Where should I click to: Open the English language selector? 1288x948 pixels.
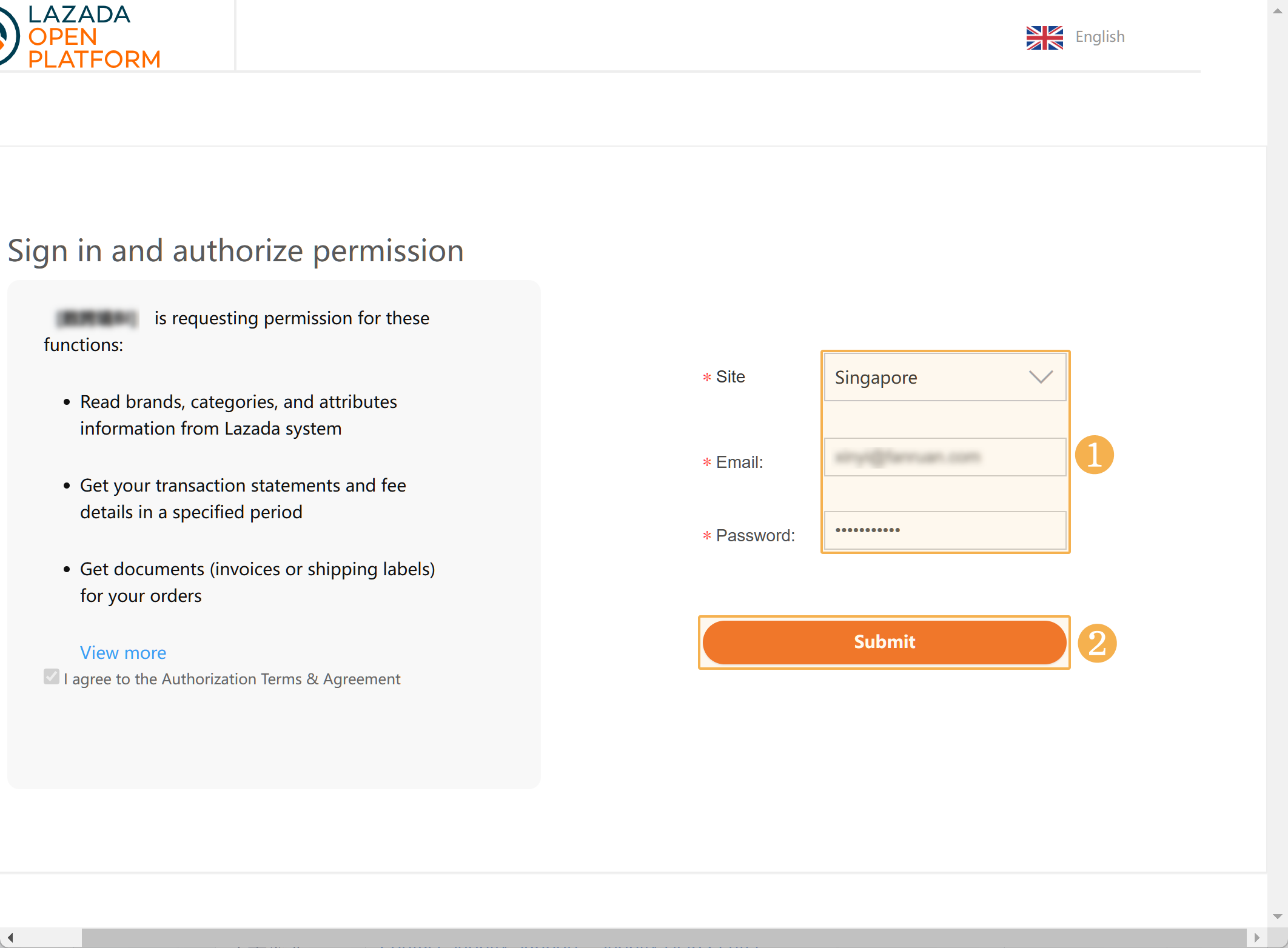pyautogui.click(x=1099, y=37)
